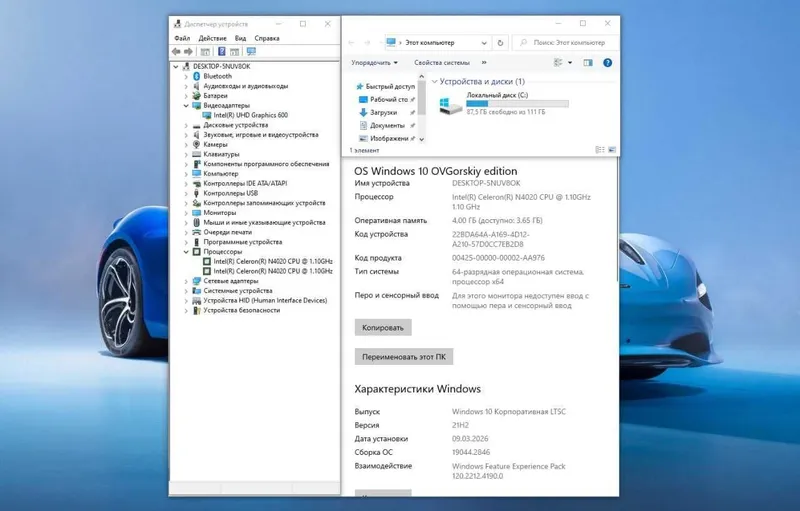
Task: Select Устройства HID (Human Interface Devices)
Action: 260,300
